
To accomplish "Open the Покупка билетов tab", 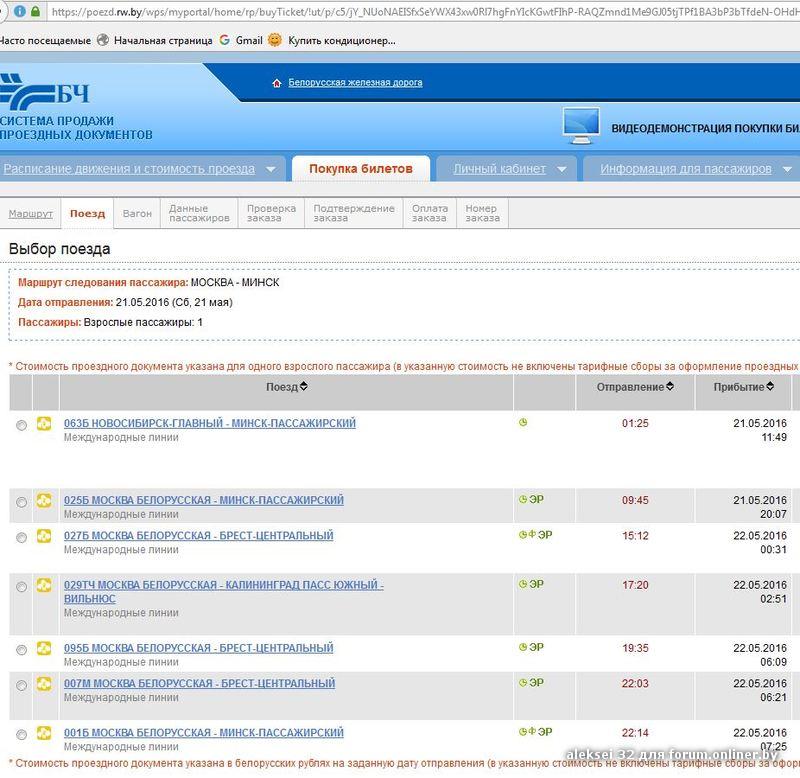I will 360,169.
